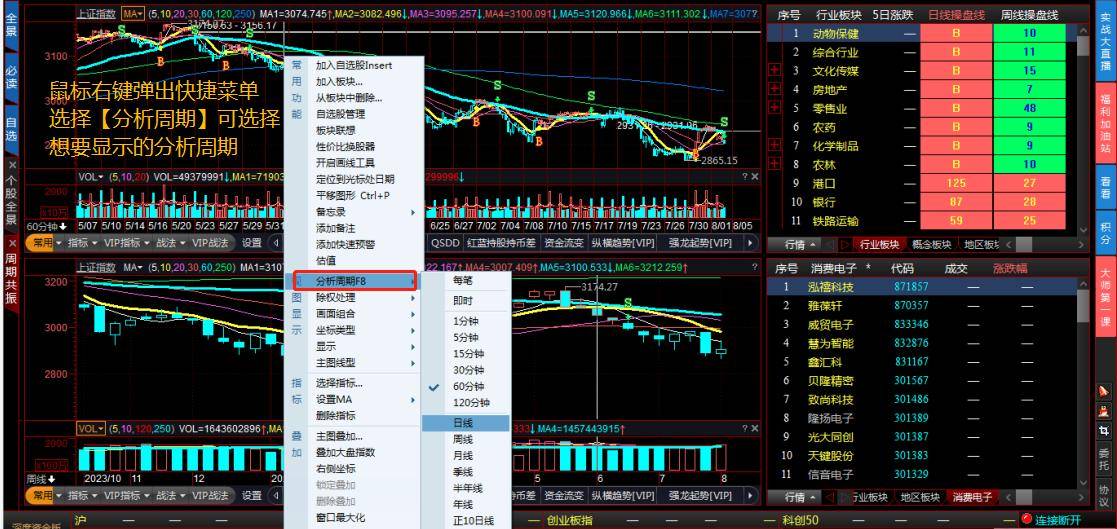This screenshot has height=529, width=1117.
Task: Open the 战法 dropdown in upper indicator bar
Action: click(x=170, y=243)
